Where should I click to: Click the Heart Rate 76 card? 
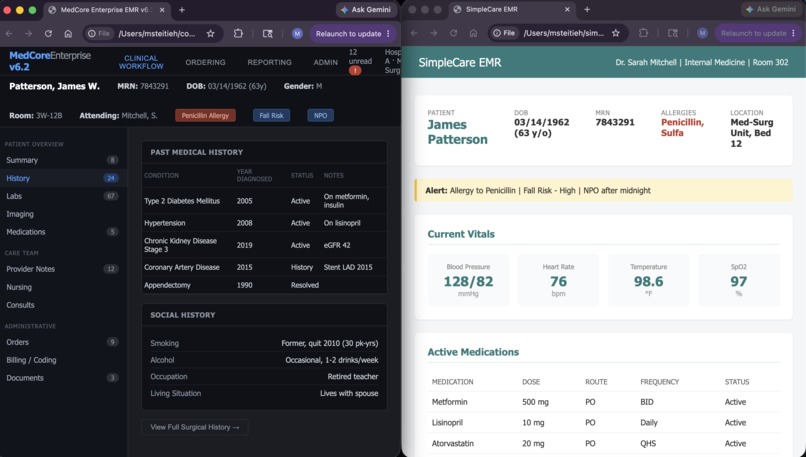[558, 280]
